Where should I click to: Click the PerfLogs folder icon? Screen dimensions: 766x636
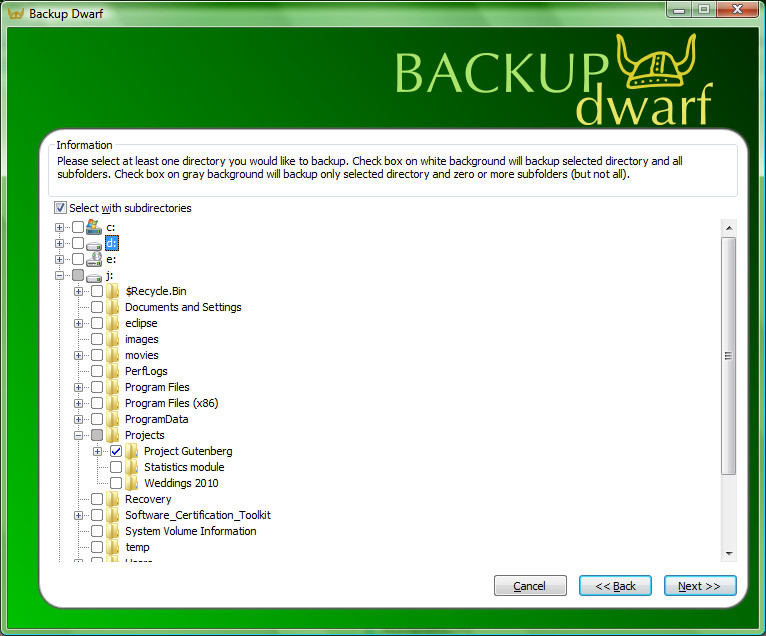tap(113, 371)
